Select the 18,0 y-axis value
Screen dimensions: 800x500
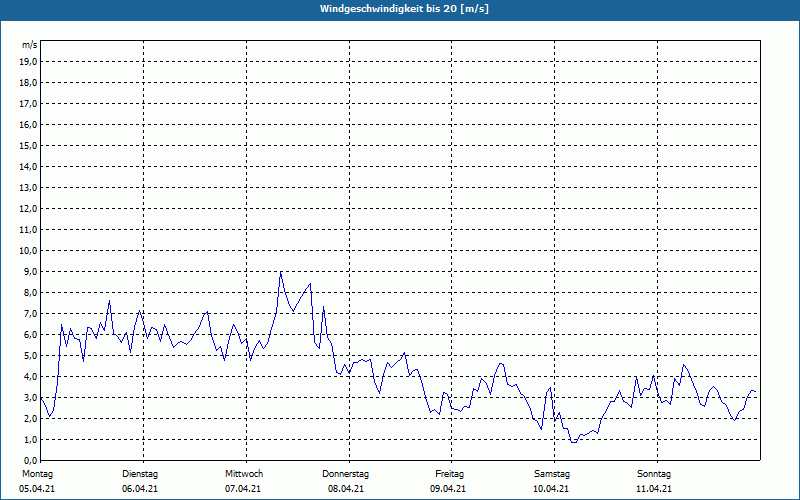(29, 83)
